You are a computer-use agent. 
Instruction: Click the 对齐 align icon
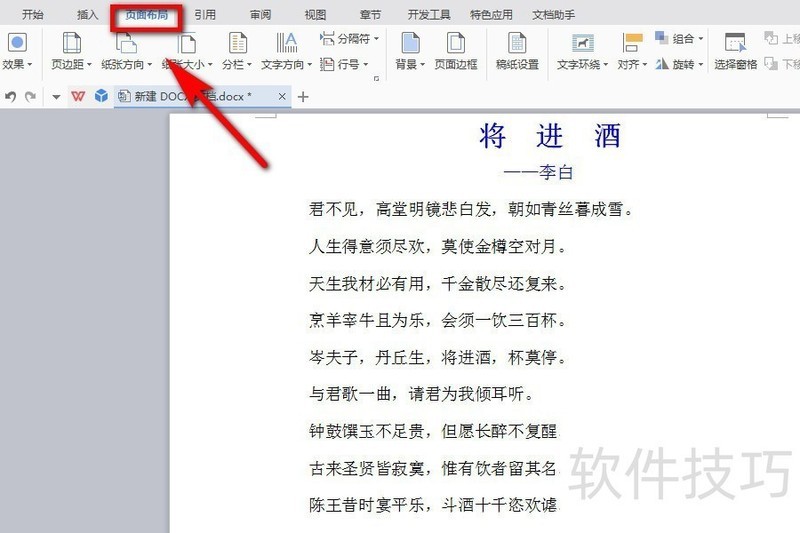(632, 43)
